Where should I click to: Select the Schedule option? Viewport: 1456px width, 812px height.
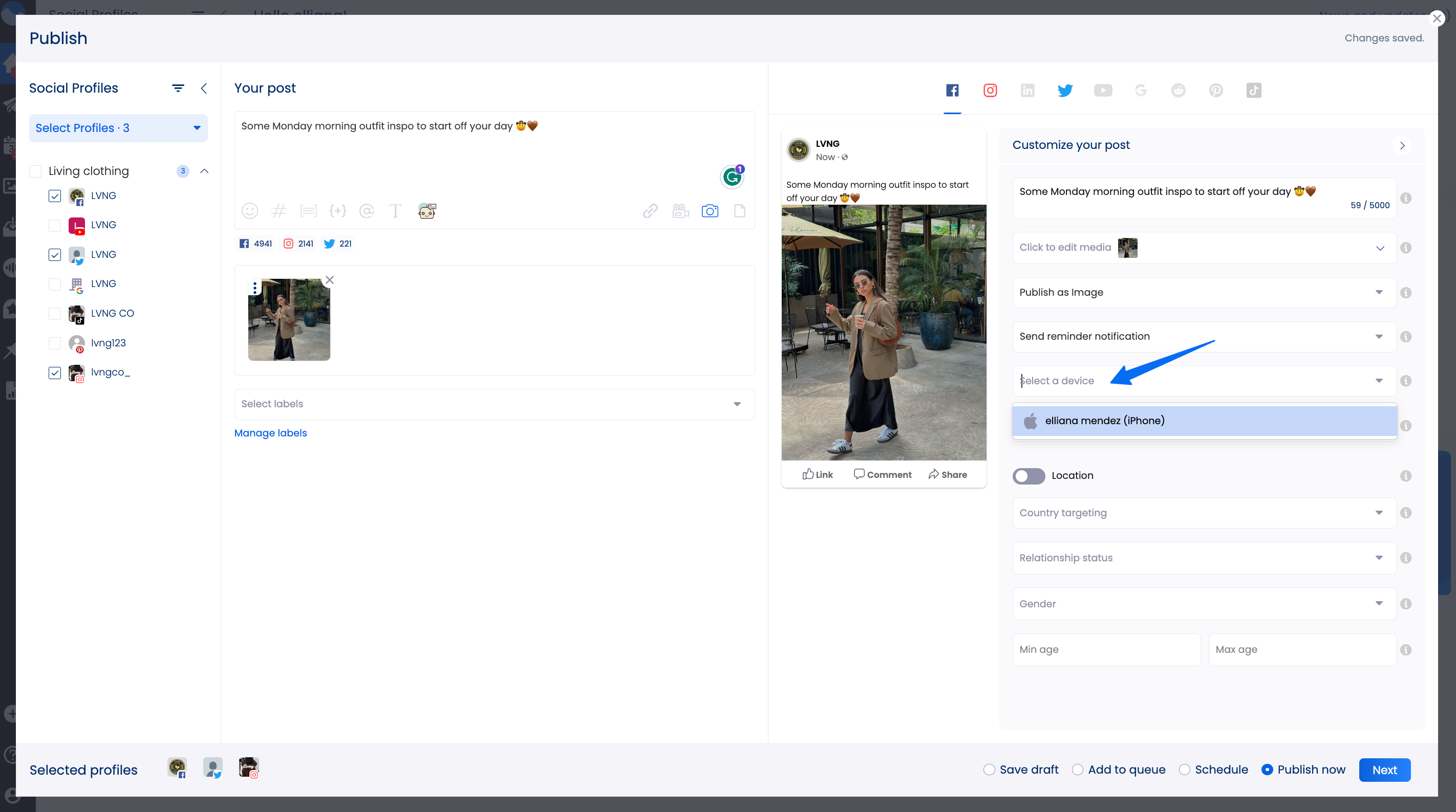(1184, 770)
